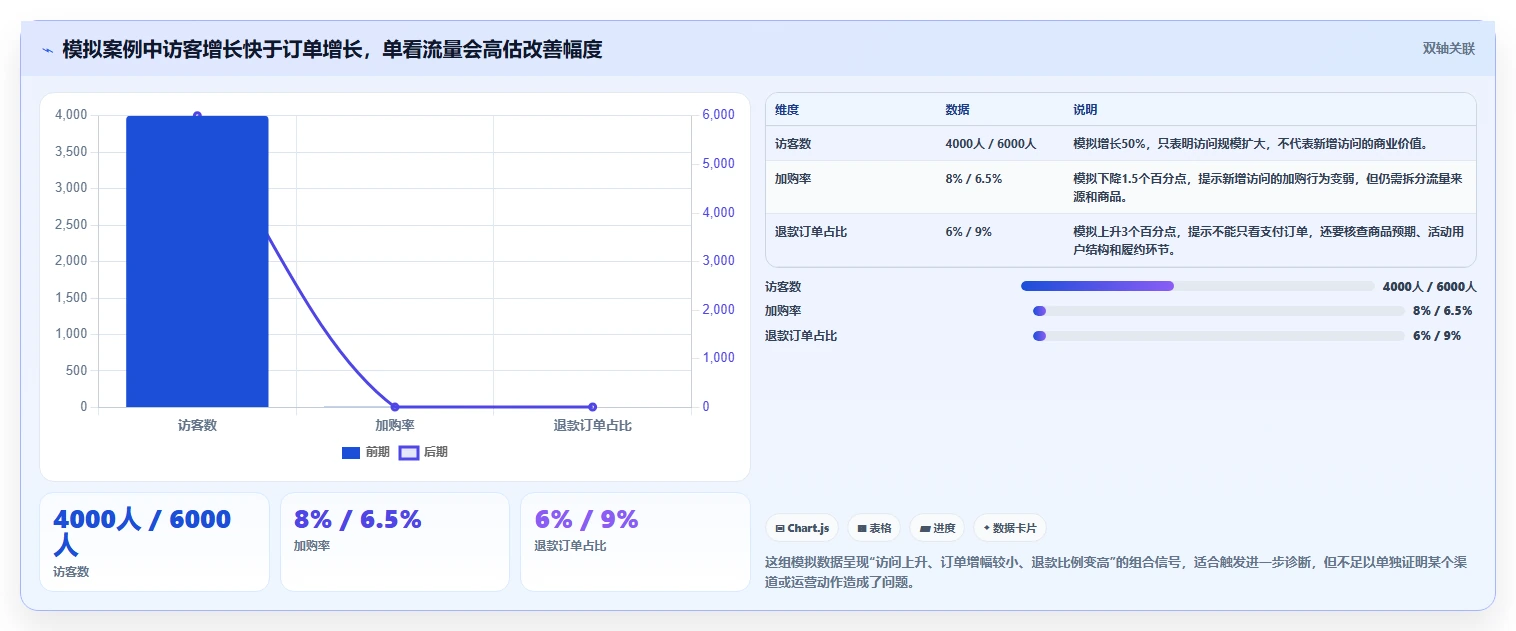Image resolution: width=1516 pixels, height=631 pixels.
Task: Click the summary paragraph under the tags
Action: (1115, 572)
